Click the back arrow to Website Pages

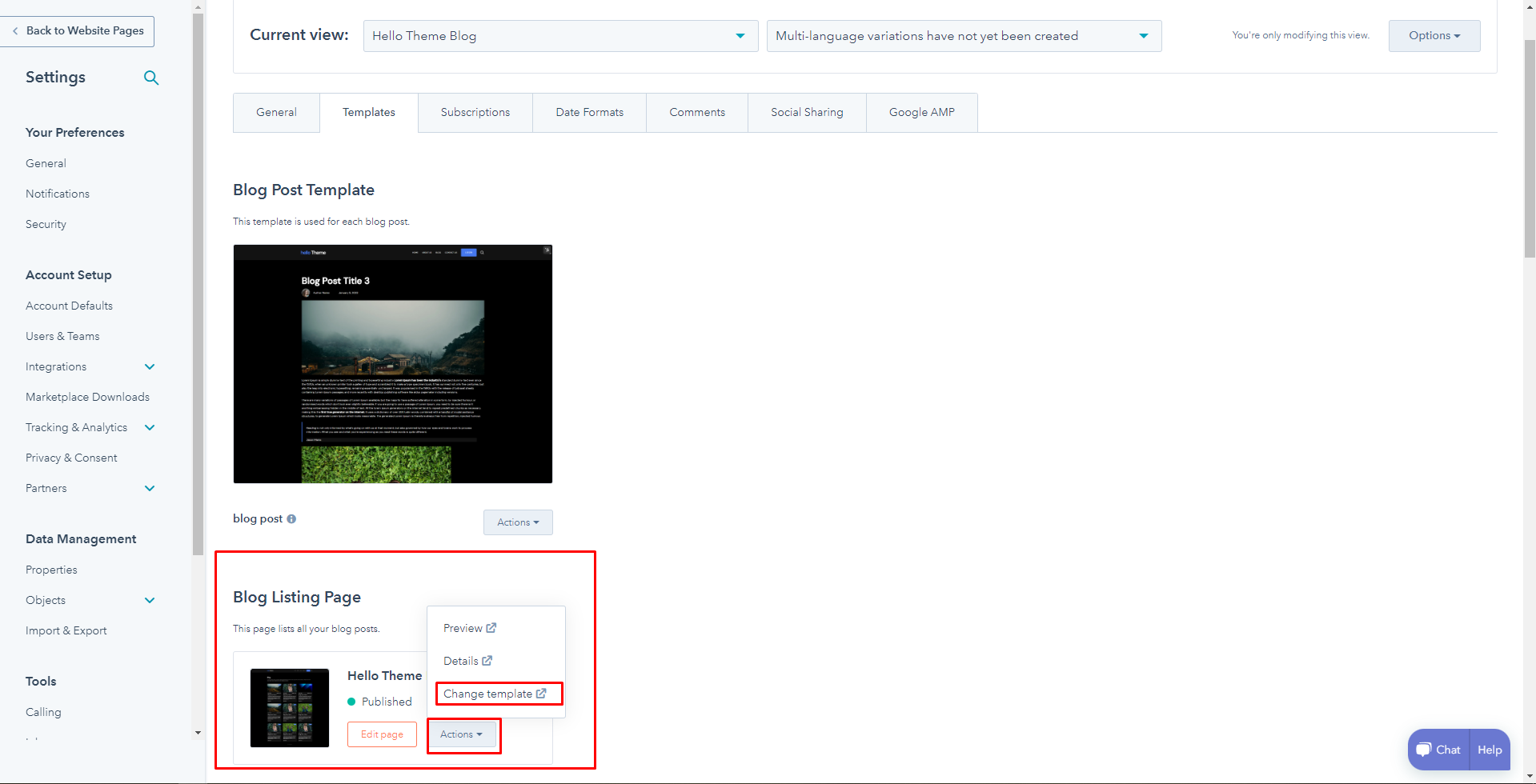[15, 31]
